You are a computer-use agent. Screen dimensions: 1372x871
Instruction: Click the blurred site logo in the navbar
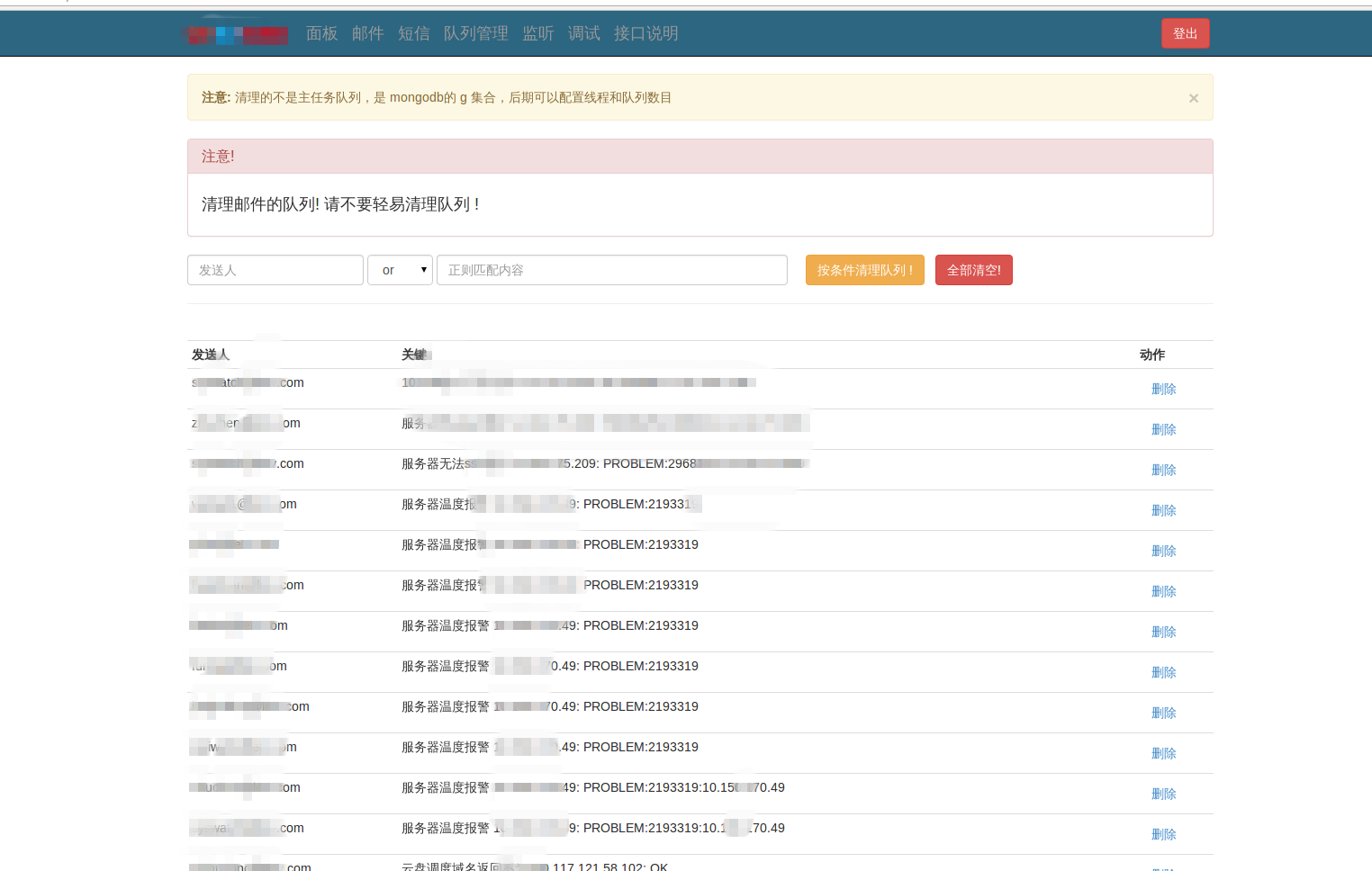pyautogui.click(x=236, y=34)
